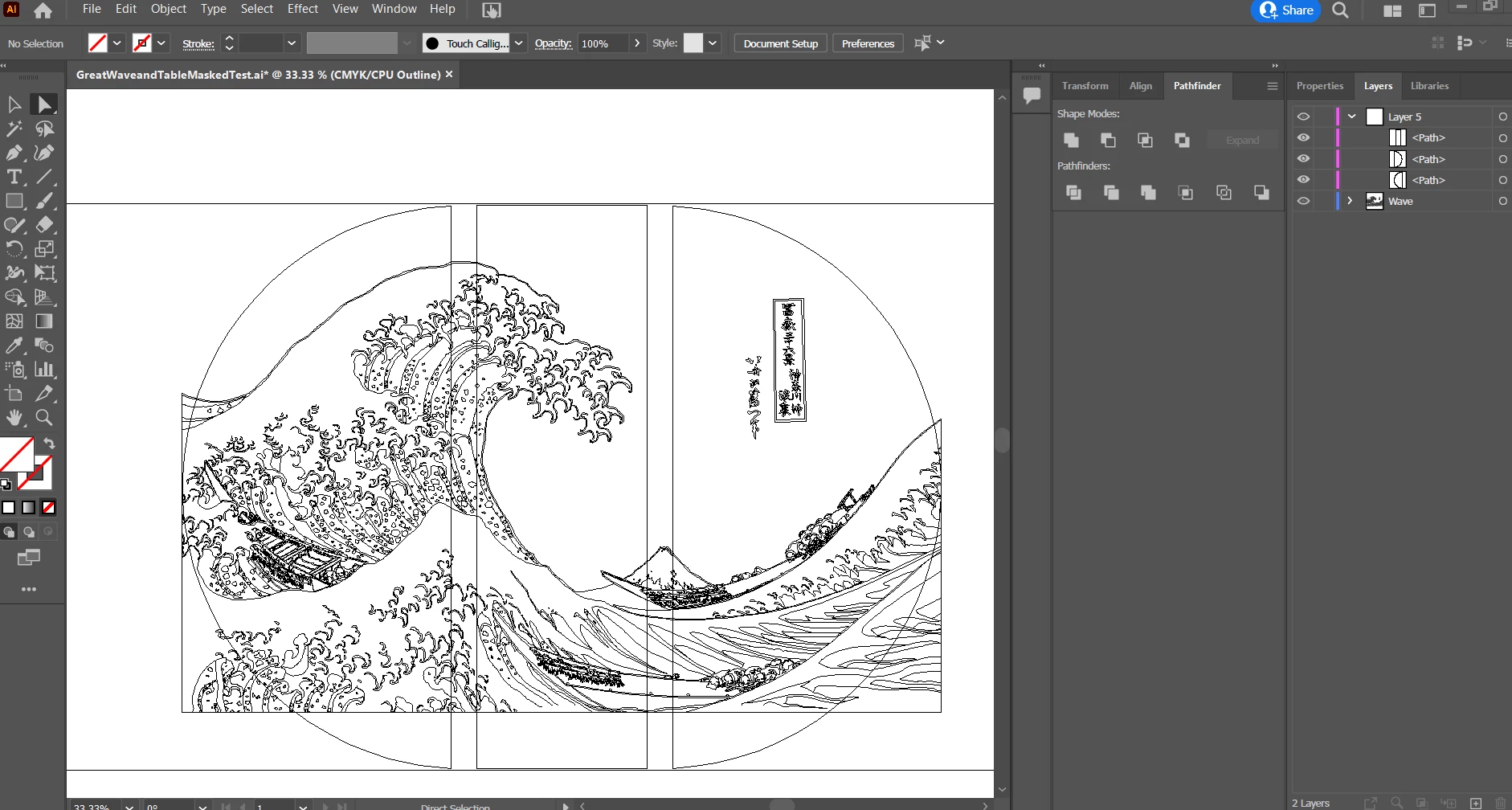The height and width of the screenshot is (810, 1512).
Task: Swap fill and stroke colors
Action: pyautogui.click(x=49, y=444)
